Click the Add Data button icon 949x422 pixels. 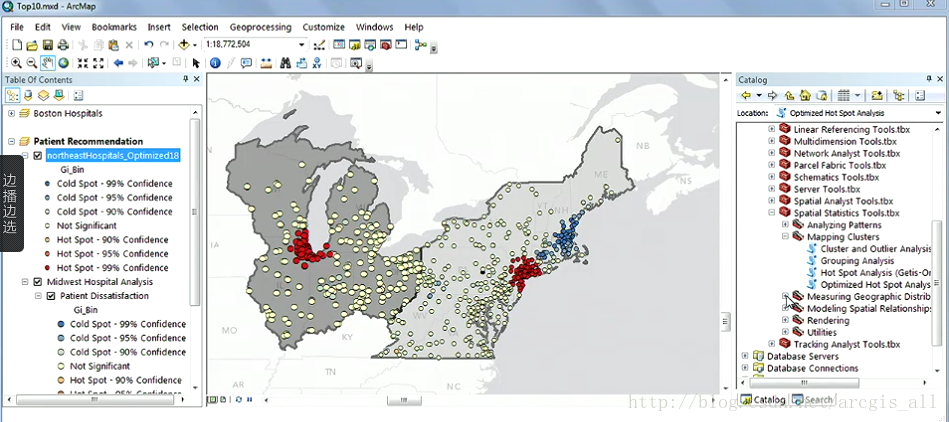coord(184,45)
